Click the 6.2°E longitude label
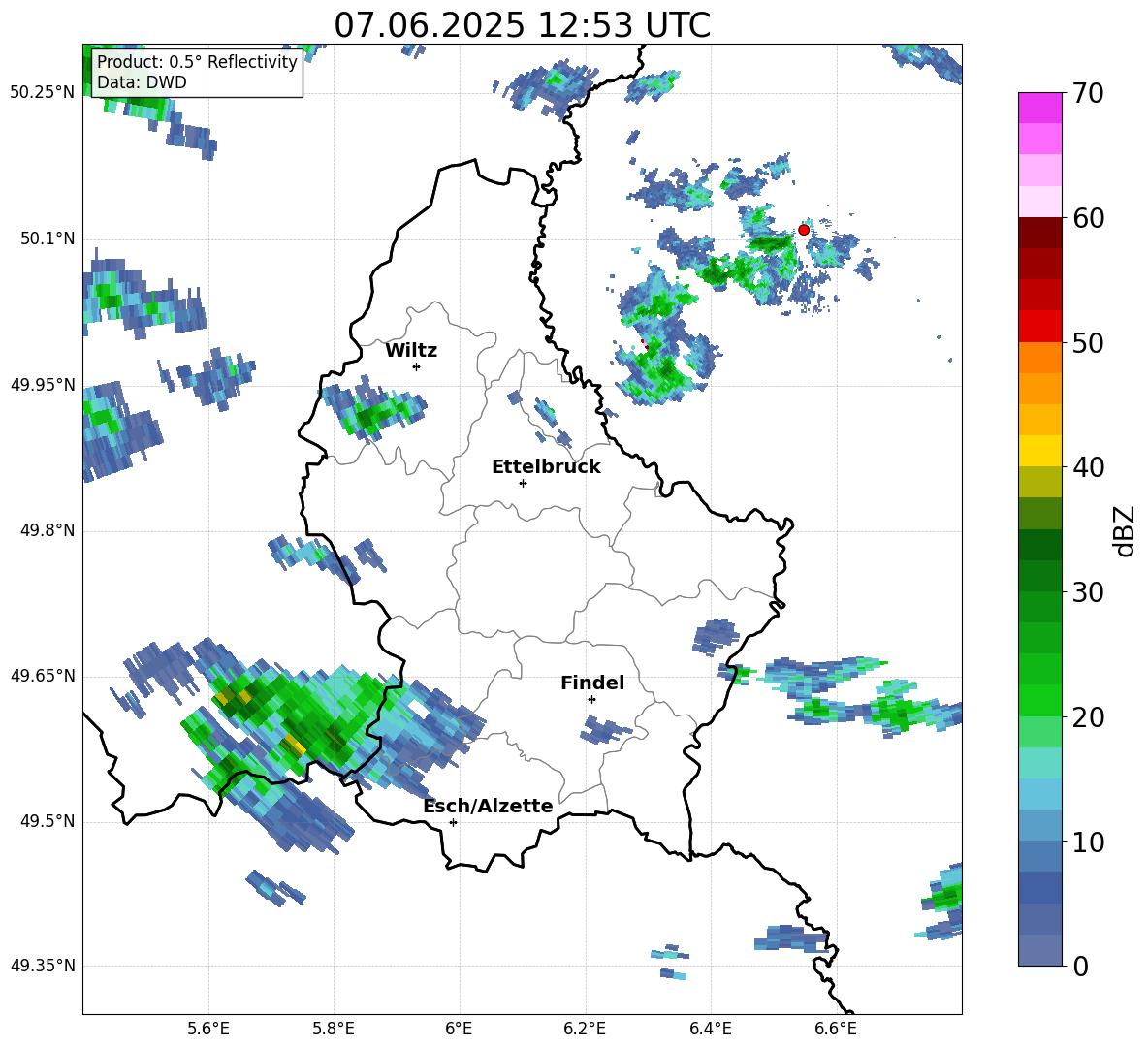The height and width of the screenshot is (1048, 1148). point(585,1029)
